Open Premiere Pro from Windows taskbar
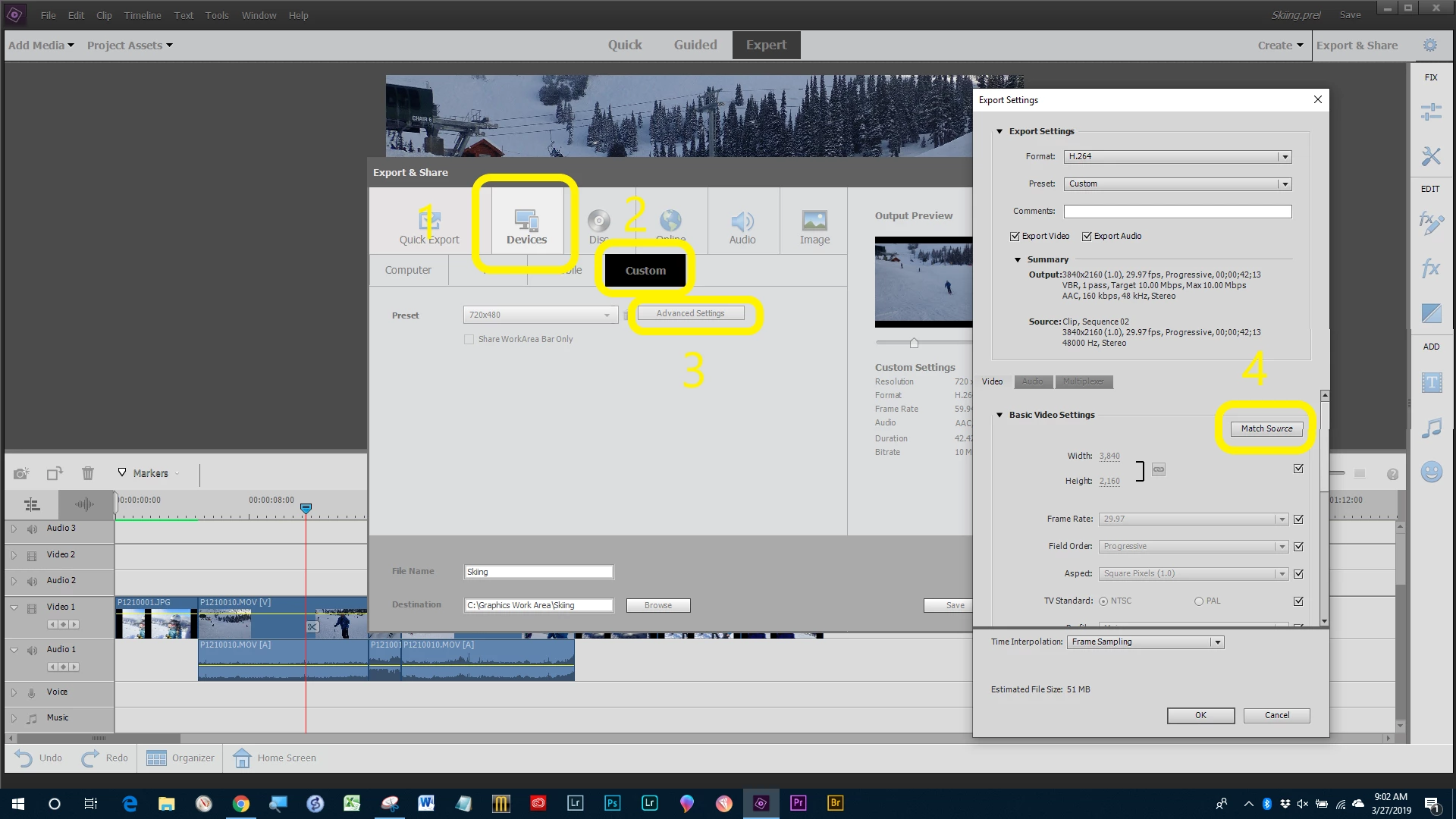1456x819 pixels. 798,803
